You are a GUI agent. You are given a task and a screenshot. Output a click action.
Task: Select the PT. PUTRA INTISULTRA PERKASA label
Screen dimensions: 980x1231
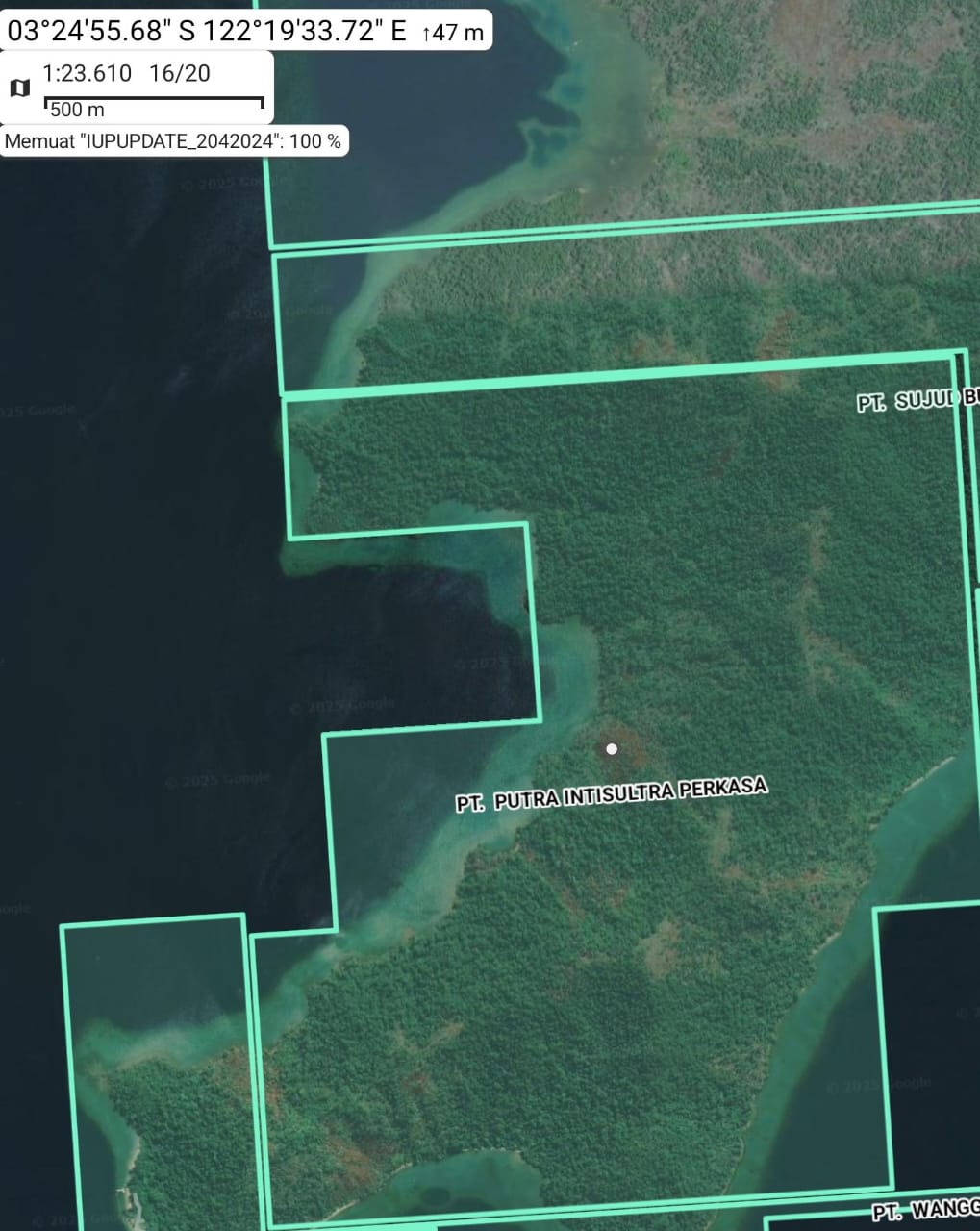tap(612, 795)
